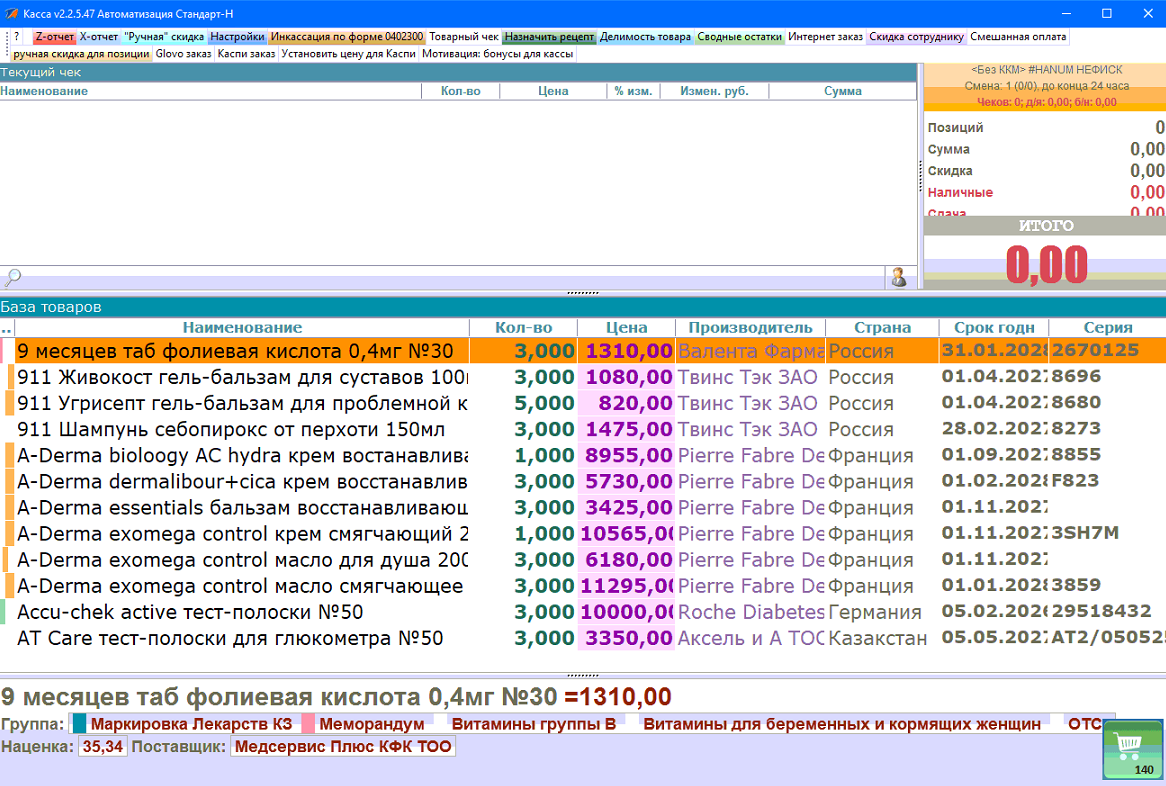Select 911 Угрисепт гель-бальзам row

pyautogui.click(x=583, y=403)
